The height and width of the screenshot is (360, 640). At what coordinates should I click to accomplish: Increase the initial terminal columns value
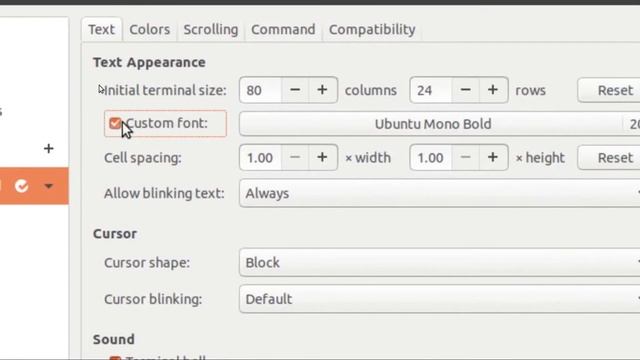(x=322, y=90)
